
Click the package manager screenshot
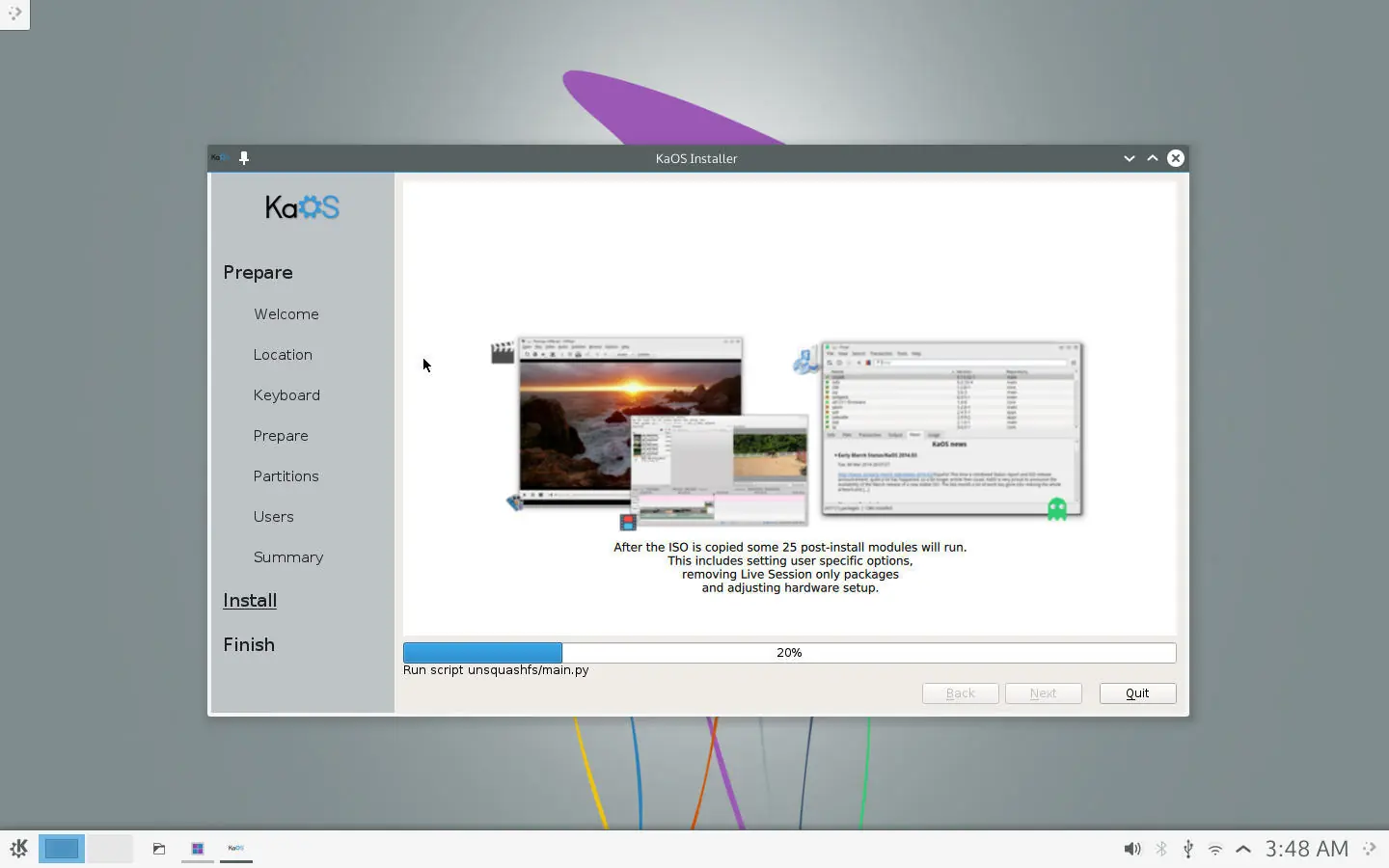(x=951, y=429)
